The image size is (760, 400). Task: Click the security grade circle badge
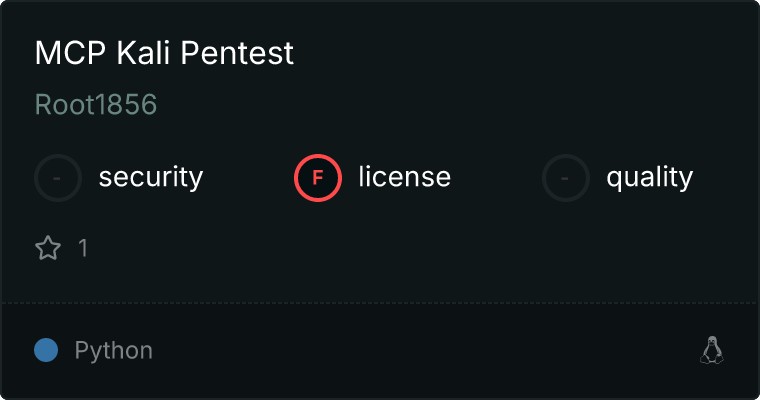point(58,178)
